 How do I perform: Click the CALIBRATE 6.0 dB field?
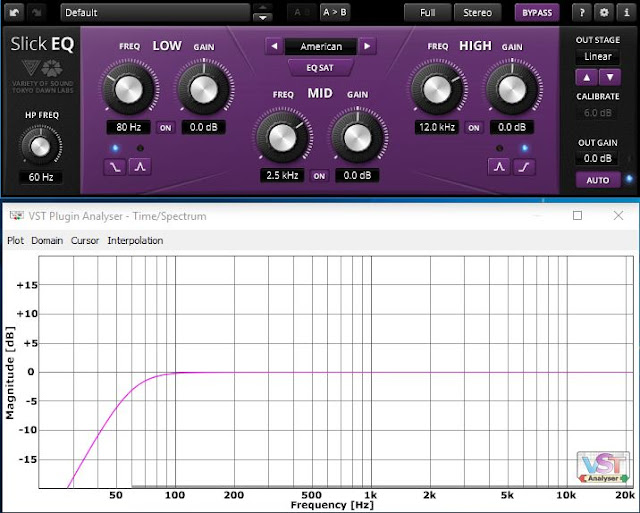598,113
